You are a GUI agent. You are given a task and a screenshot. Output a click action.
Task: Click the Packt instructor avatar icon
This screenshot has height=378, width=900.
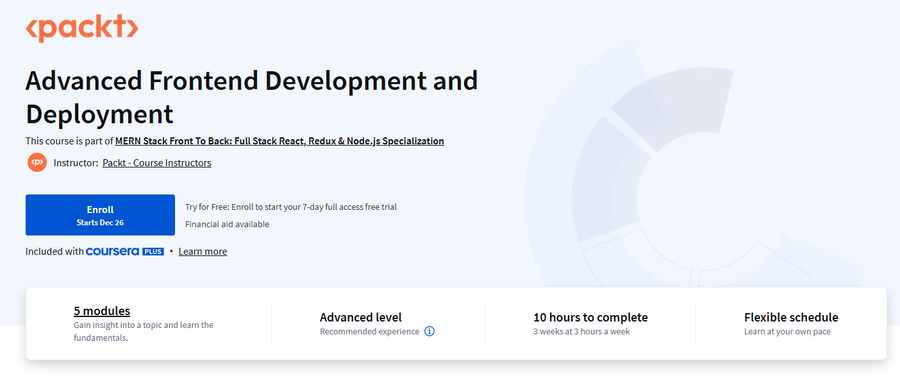(x=37, y=163)
